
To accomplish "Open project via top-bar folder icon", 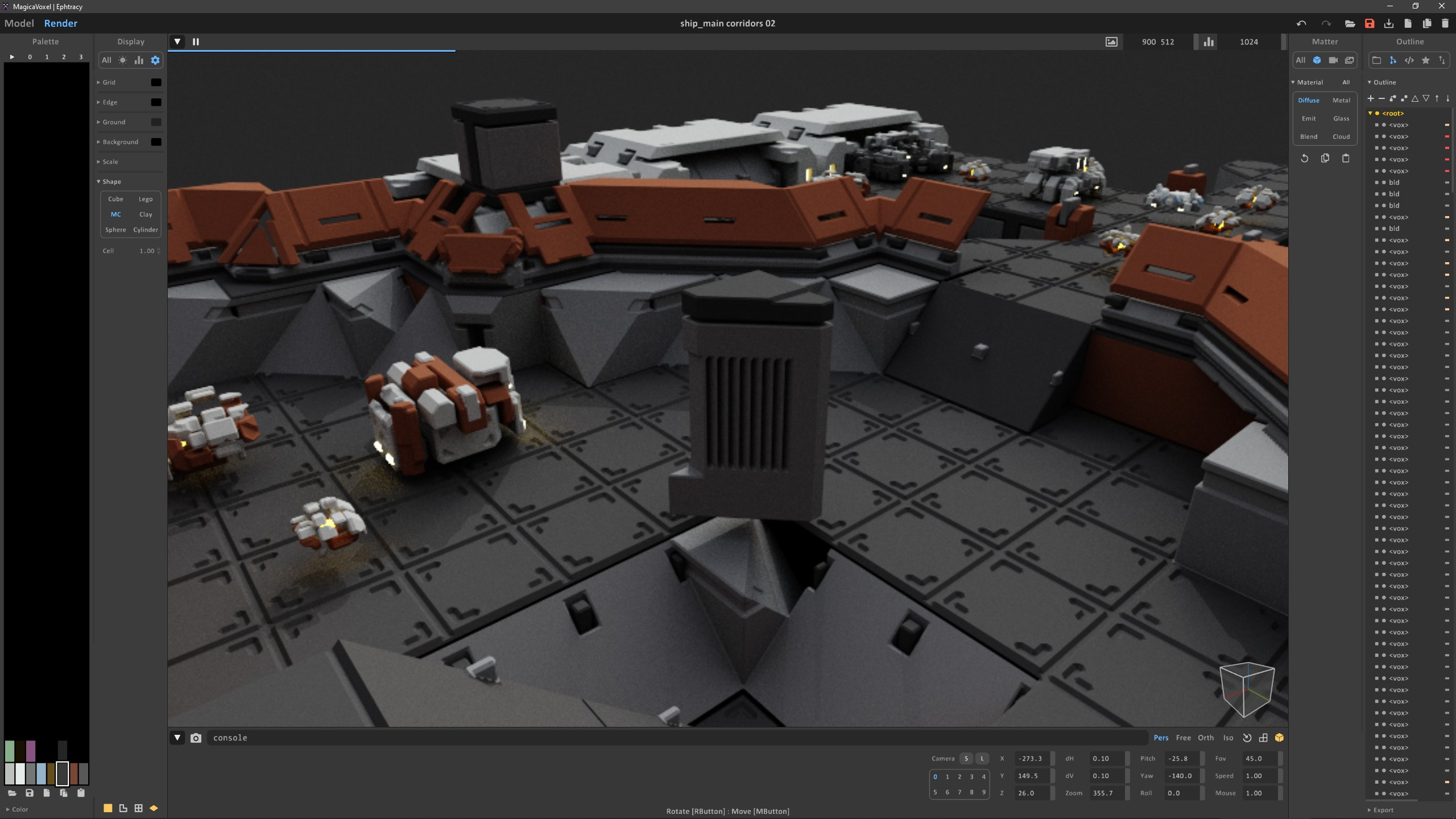I will (1350, 23).
